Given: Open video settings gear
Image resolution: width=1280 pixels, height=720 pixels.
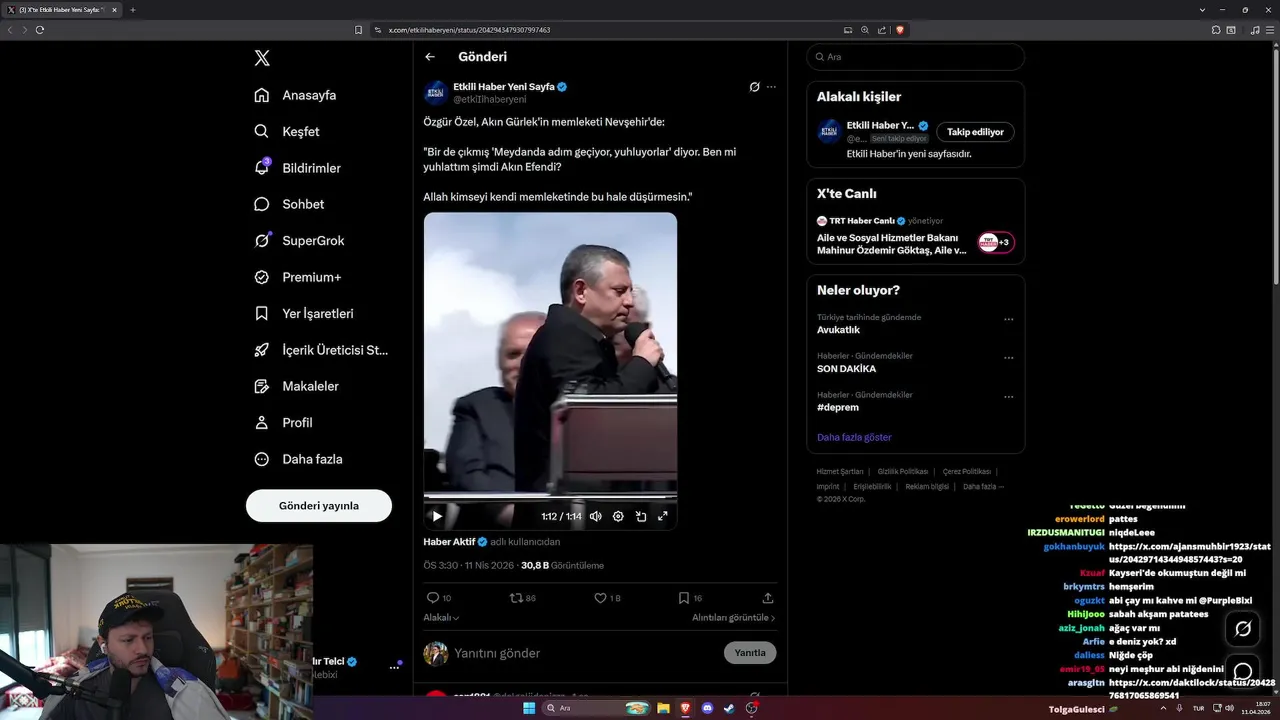Looking at the screenshot, I should point(618,516).
